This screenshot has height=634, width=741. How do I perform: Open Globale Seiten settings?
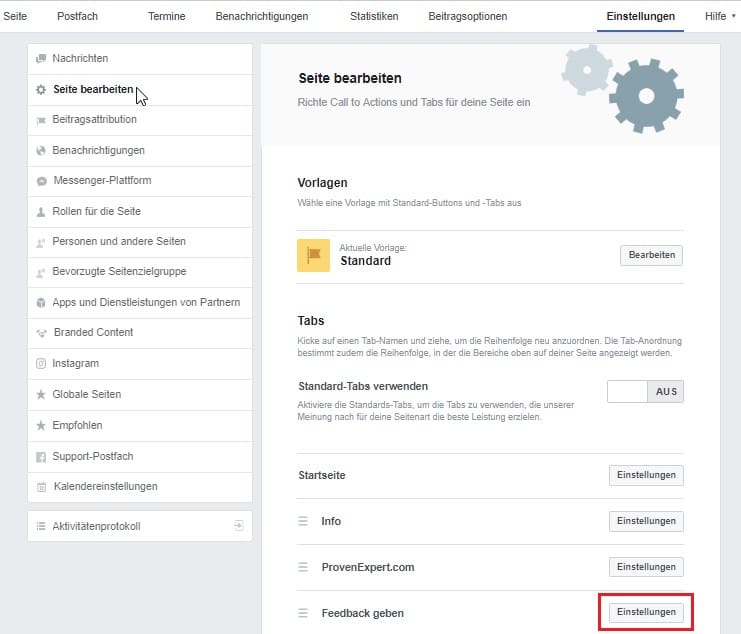[x=86, y=394]
